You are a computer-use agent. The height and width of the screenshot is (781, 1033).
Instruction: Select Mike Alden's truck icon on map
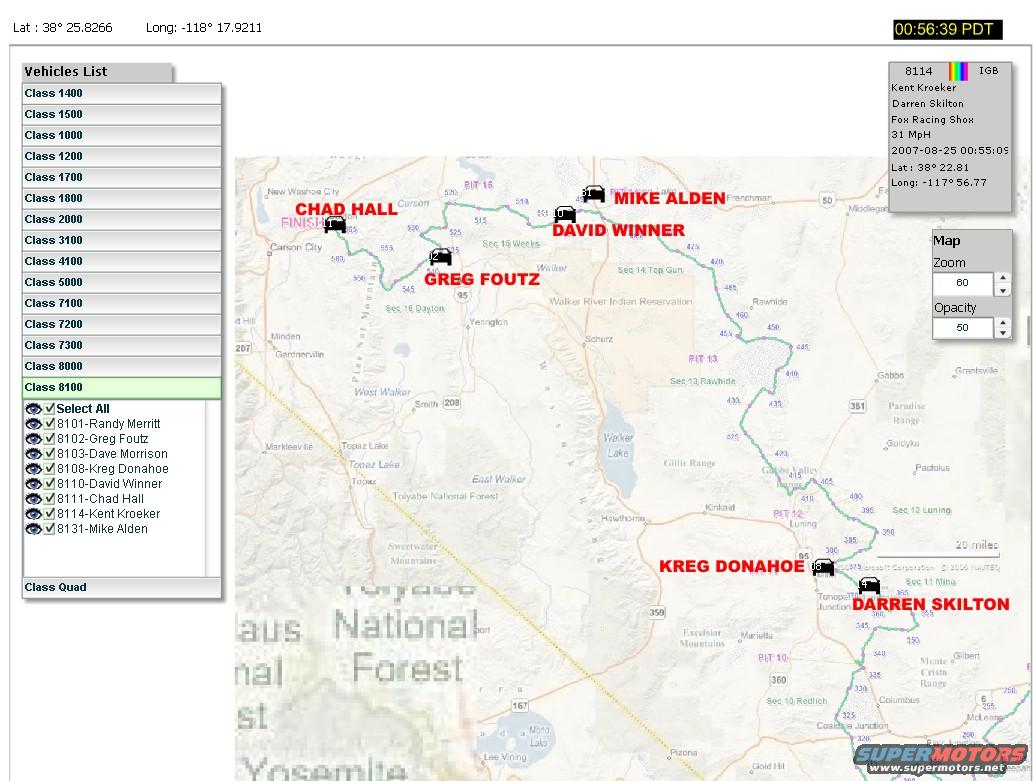pos(593,194)
